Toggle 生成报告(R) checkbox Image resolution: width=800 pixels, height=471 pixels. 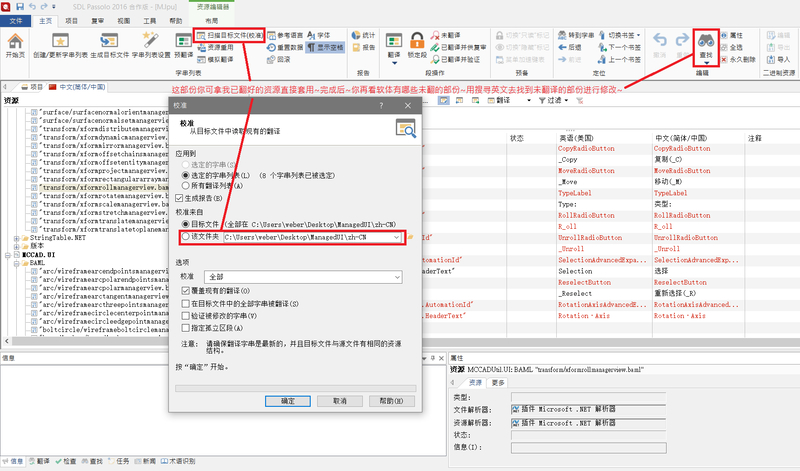pos(179,198)
